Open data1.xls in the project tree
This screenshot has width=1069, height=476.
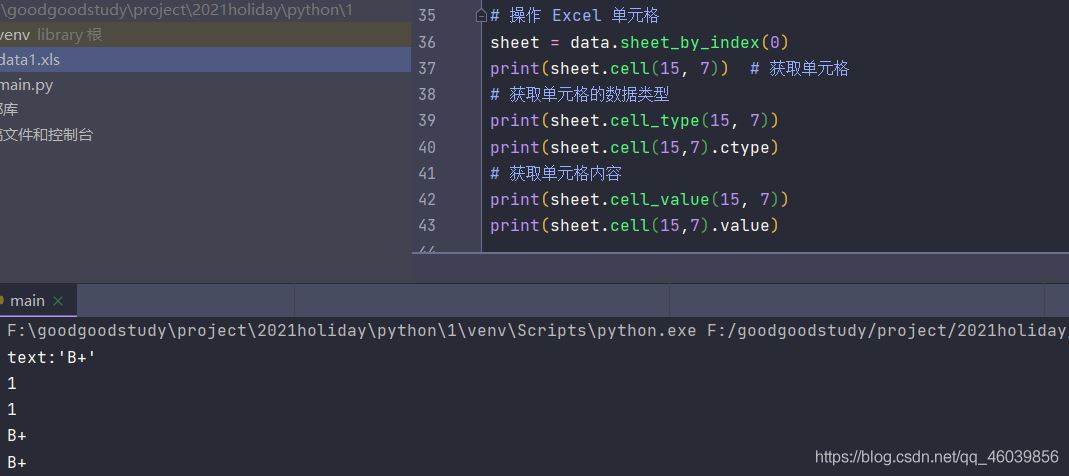tap(30, 60)
